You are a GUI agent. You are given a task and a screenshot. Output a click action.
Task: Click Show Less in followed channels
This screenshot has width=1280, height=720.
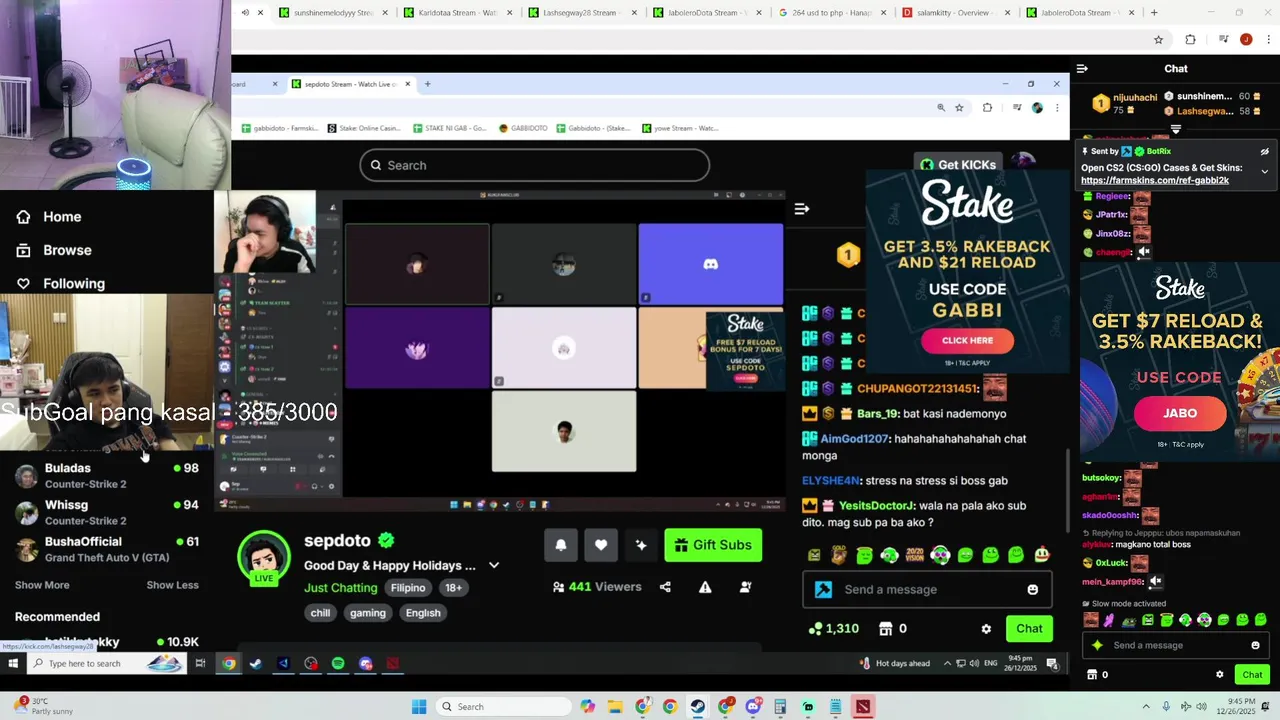tap(172, 585)
